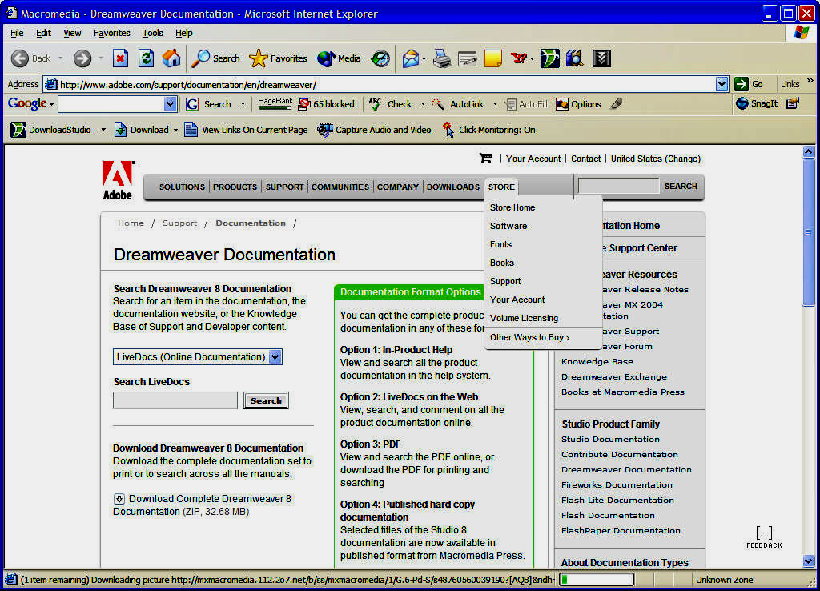Screen dimensions: 820x591
Task: Click the Forward arrow icon
Action: pyautogui.click(x=82, y=59)
